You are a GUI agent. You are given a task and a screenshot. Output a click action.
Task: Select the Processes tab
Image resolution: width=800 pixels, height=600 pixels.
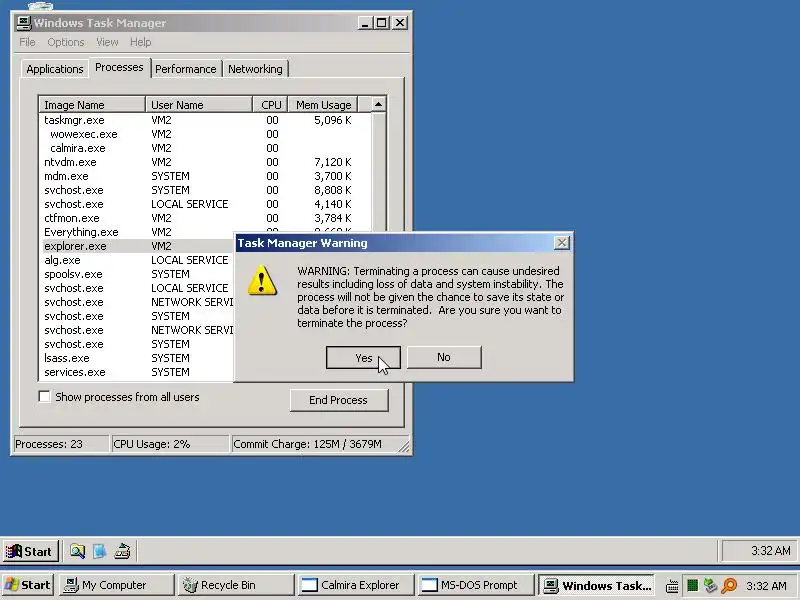[119, 67]
